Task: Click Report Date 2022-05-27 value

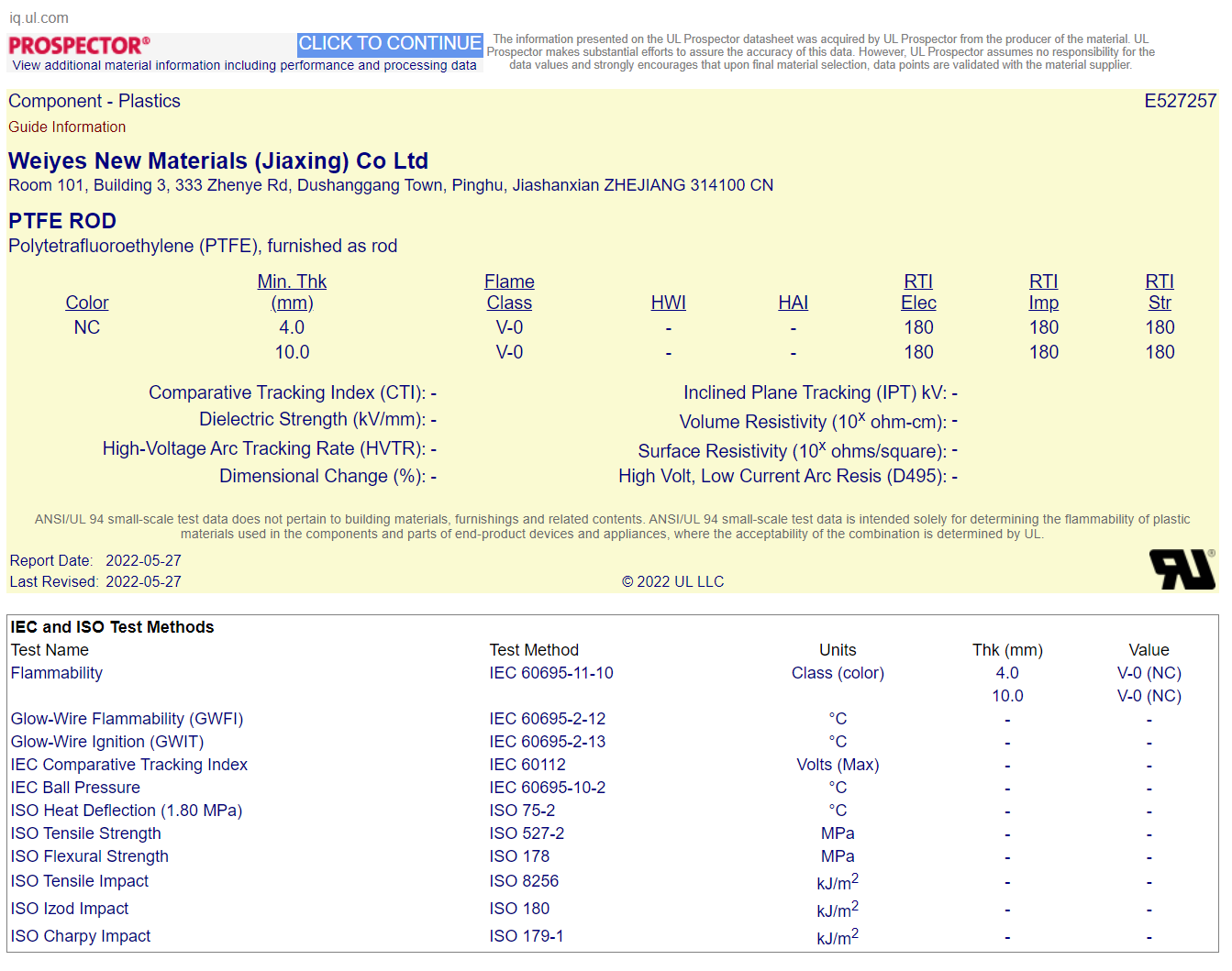Action: point(143,560)
